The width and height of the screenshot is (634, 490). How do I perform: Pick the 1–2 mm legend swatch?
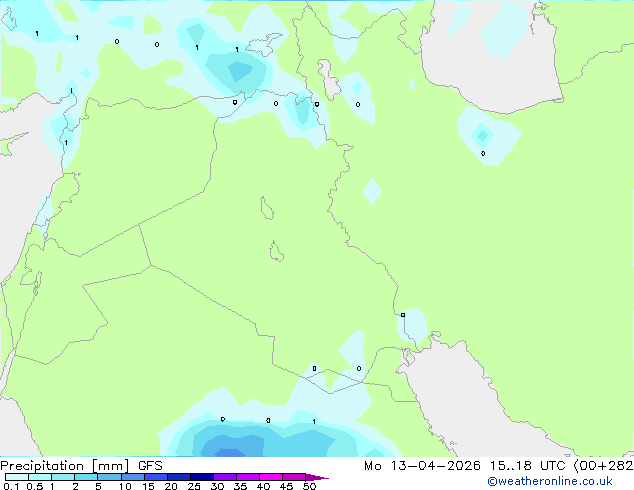pyautogui.click(x=63, y=477)
